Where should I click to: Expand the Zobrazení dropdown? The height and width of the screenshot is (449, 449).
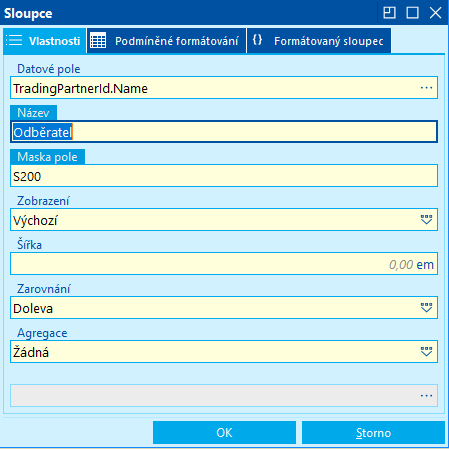pyautogui.click(x=426, y=220)
